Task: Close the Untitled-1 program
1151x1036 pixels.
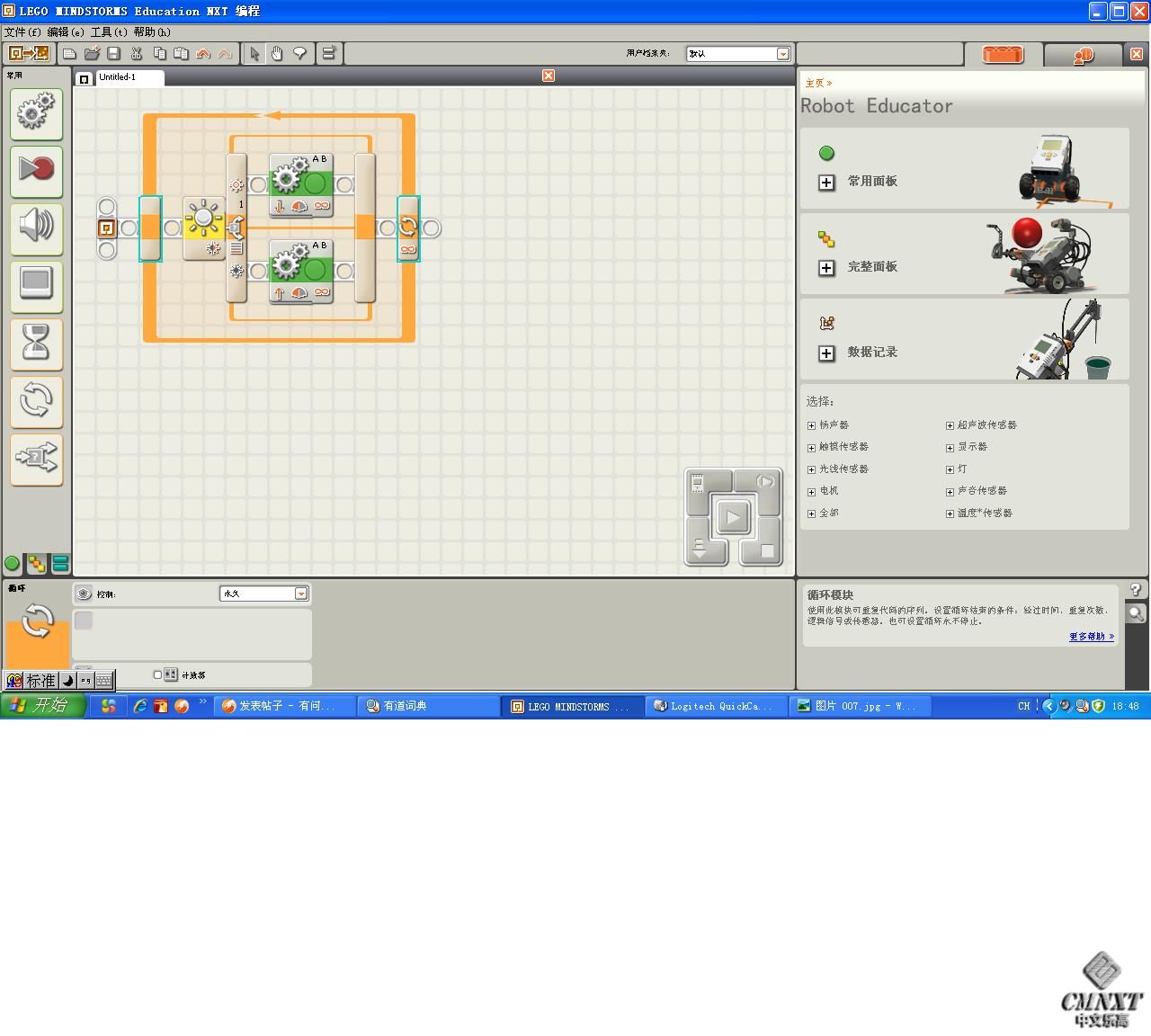Action: pyautogui.click(x=549, y=76)
